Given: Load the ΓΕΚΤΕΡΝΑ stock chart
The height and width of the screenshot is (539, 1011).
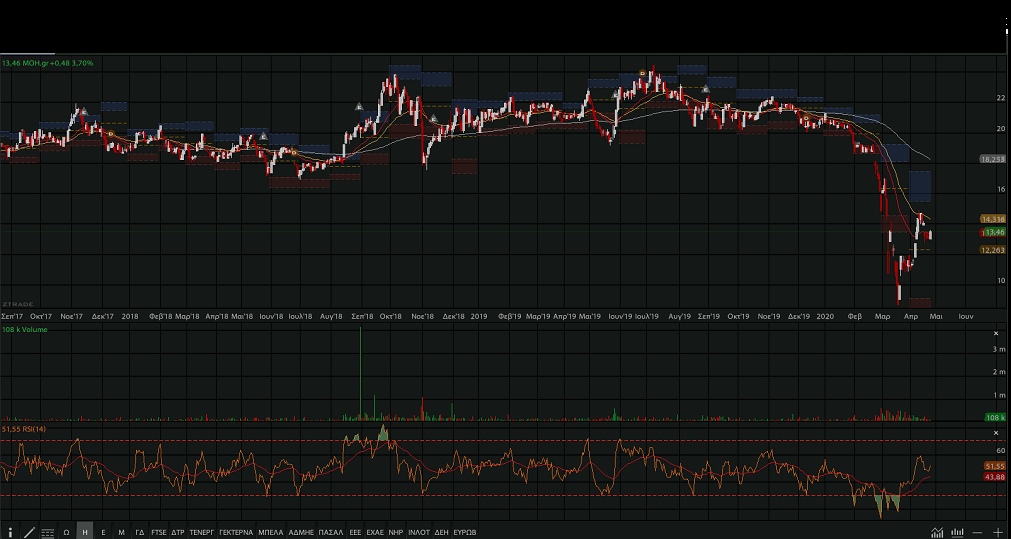Looking at the screenshot, I should click(x=236, y=532).
